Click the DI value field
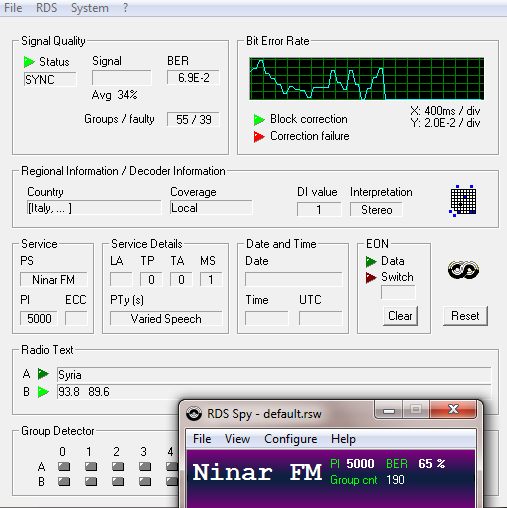The image size is (507, 508). [x=319, y=209]
